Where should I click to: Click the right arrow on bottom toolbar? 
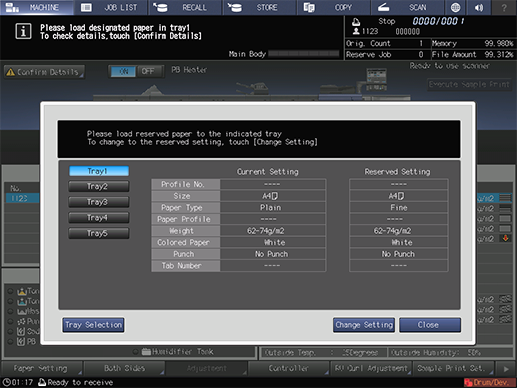point(506,369)
